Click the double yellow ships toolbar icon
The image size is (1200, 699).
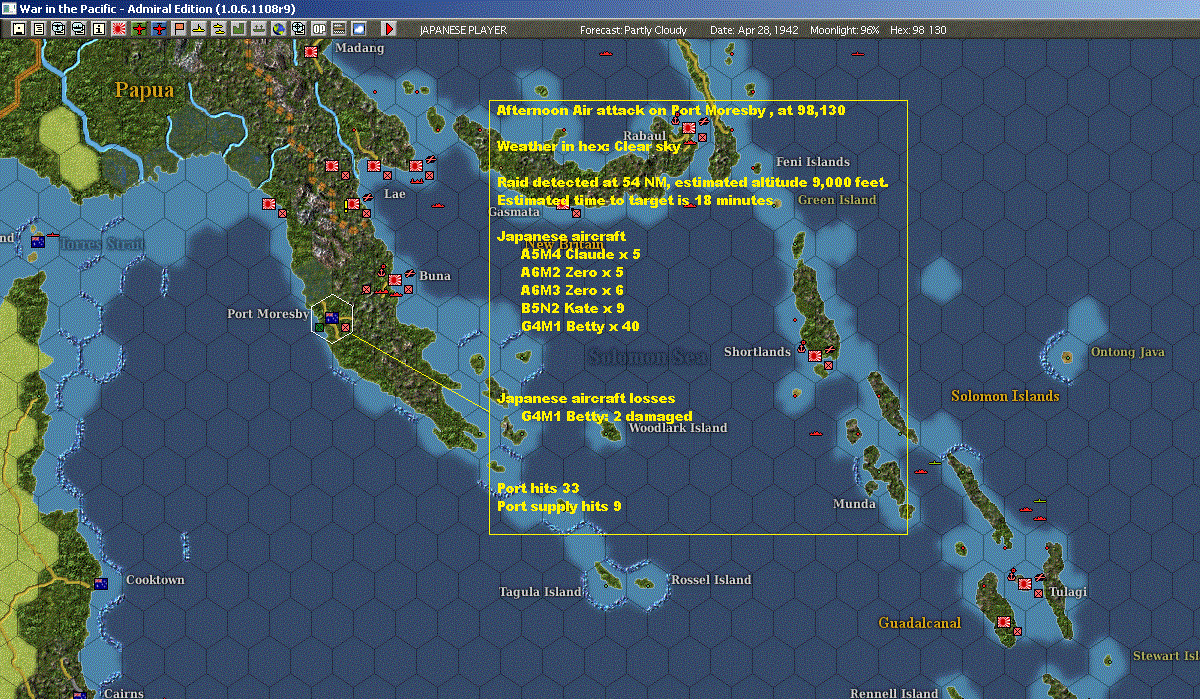(x=218, y=29)
